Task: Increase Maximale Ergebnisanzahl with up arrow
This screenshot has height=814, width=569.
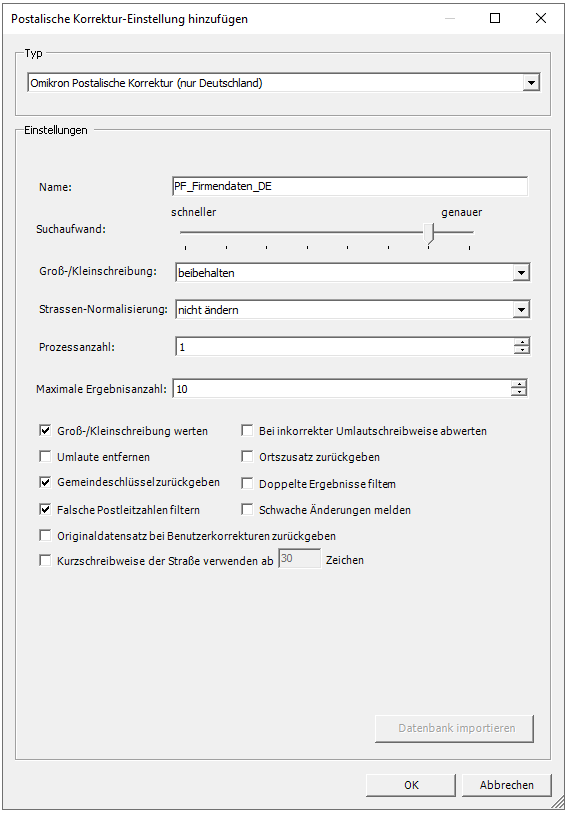Action: (x=518, y=384)
